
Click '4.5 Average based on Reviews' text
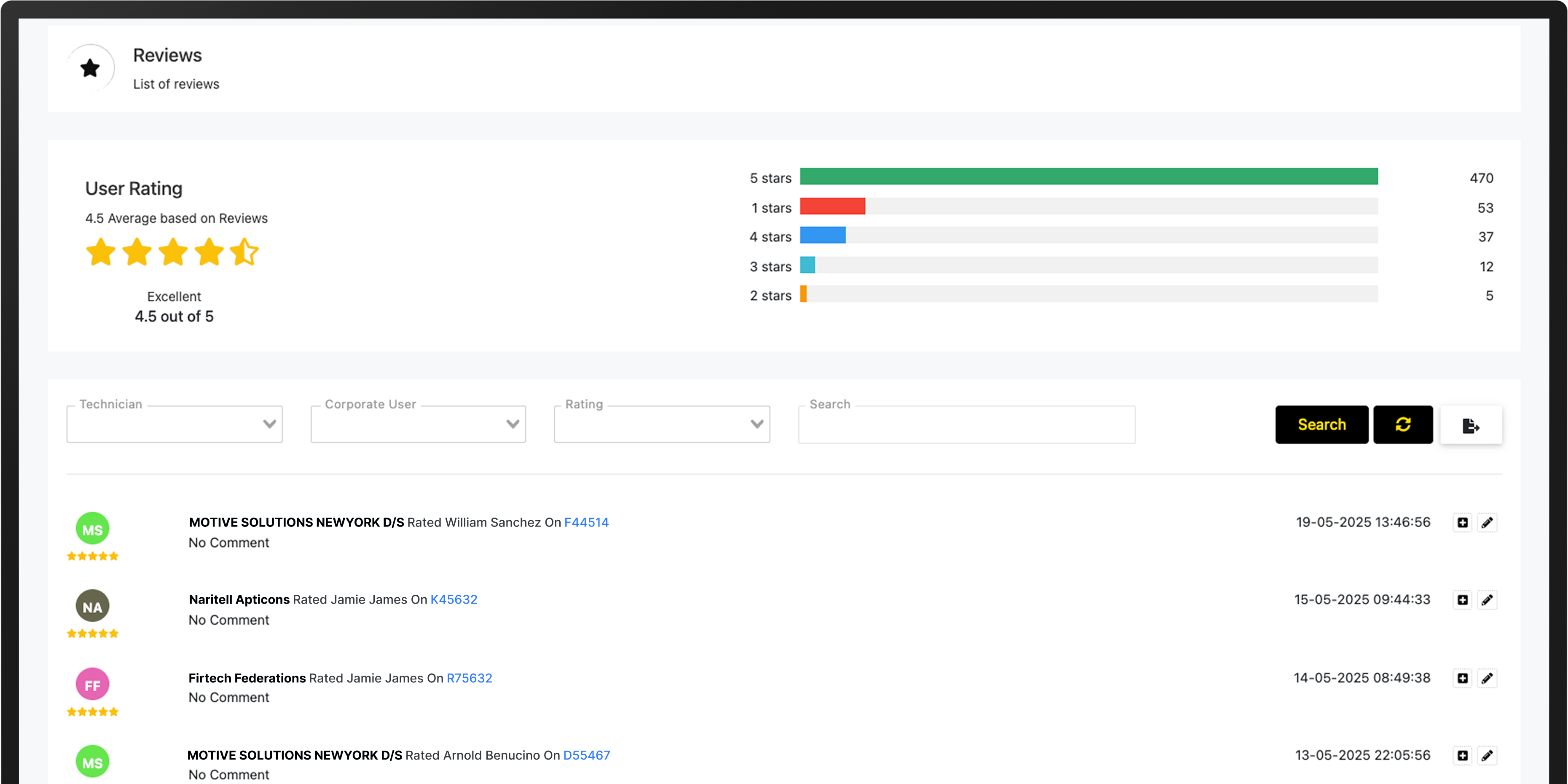click(x=176, y=218)
